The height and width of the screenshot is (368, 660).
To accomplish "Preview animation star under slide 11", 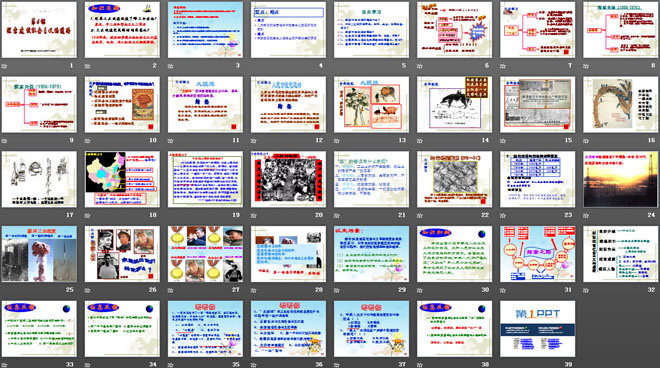I will [x=171, y=141].
